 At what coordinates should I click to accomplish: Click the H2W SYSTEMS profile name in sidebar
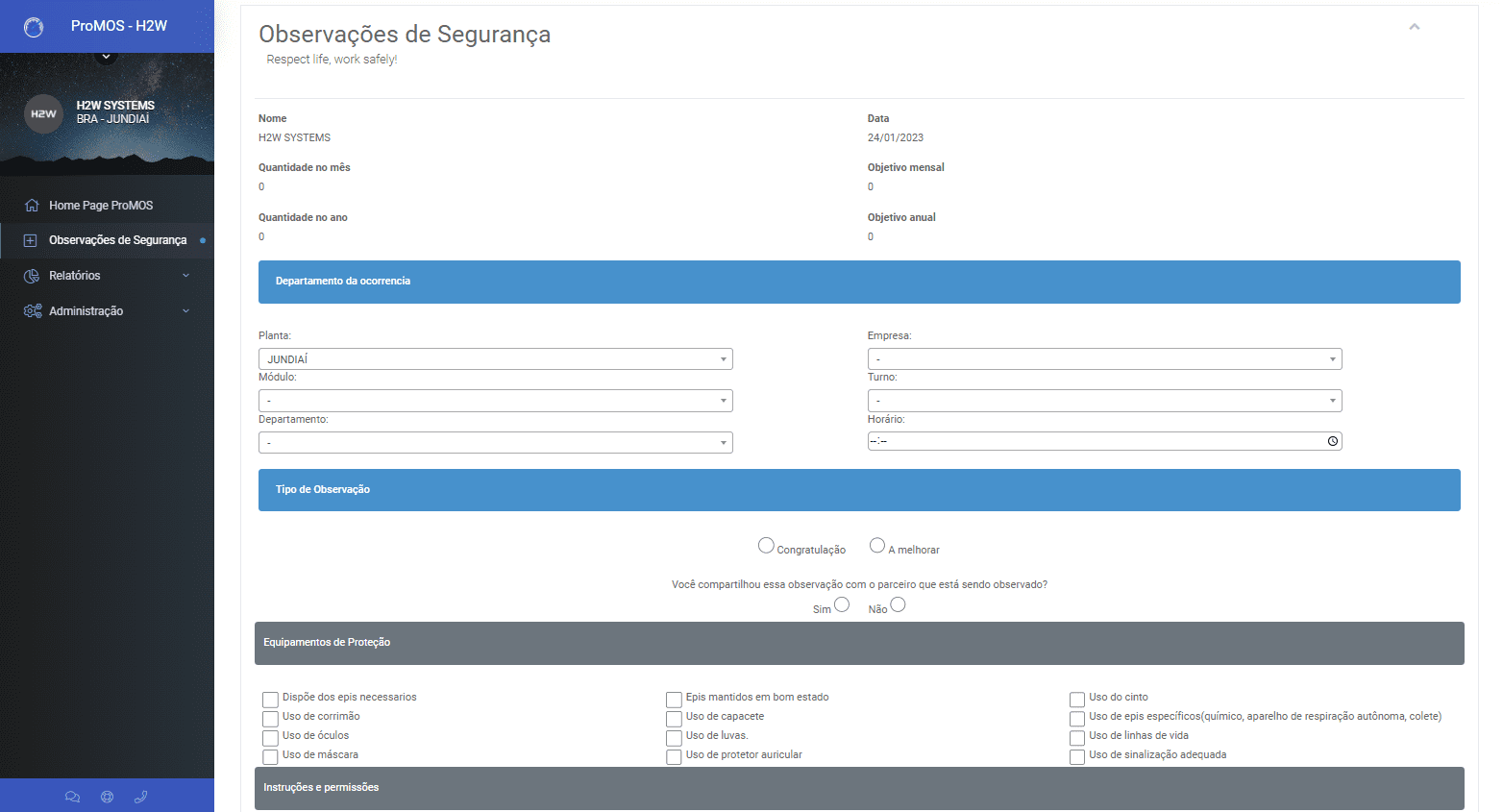(x=115, y=106)
